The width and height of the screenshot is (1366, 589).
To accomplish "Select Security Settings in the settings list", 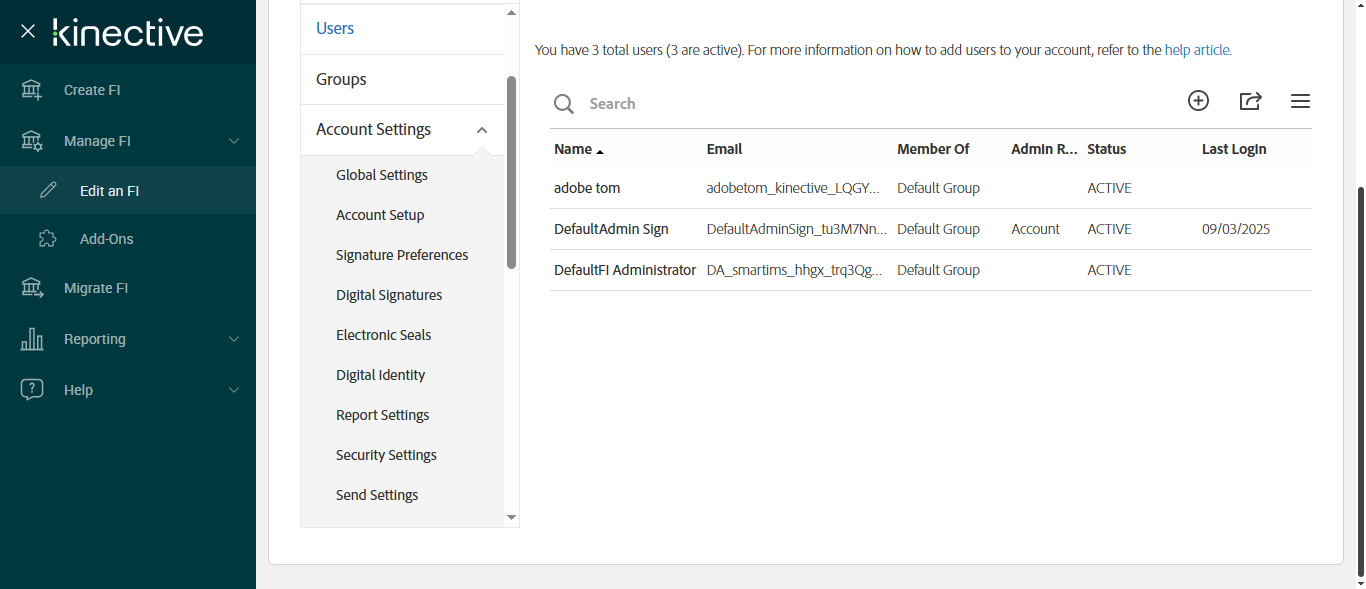I will pyautogui.click(x=386, y=455).
